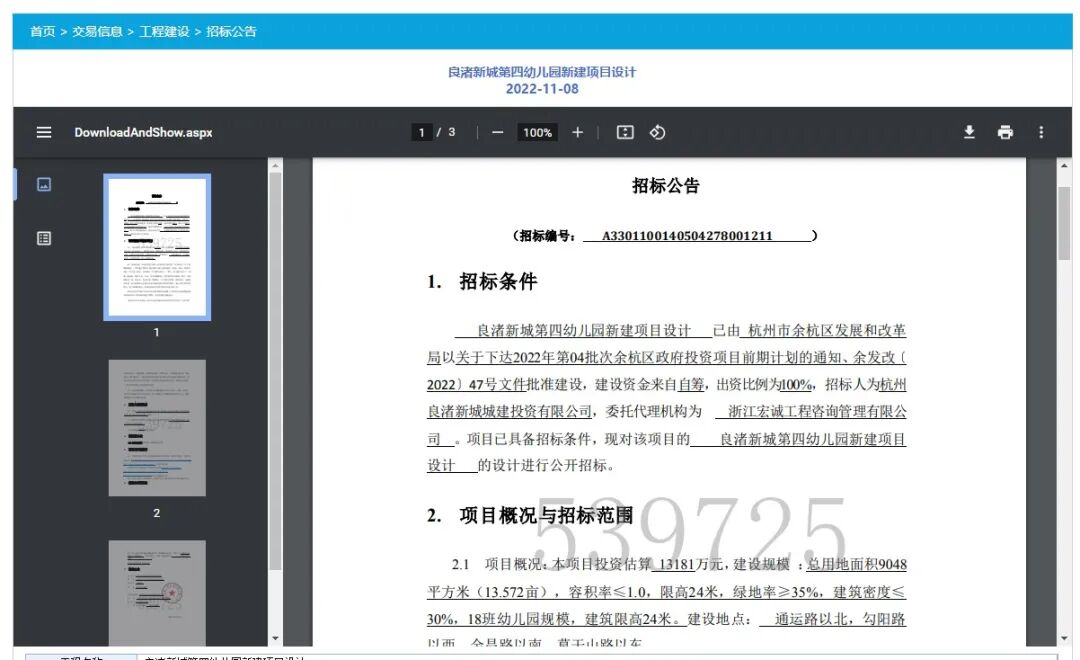Click bid number A3301100140504278001211

pyautogui.click(x=687, y=236)
